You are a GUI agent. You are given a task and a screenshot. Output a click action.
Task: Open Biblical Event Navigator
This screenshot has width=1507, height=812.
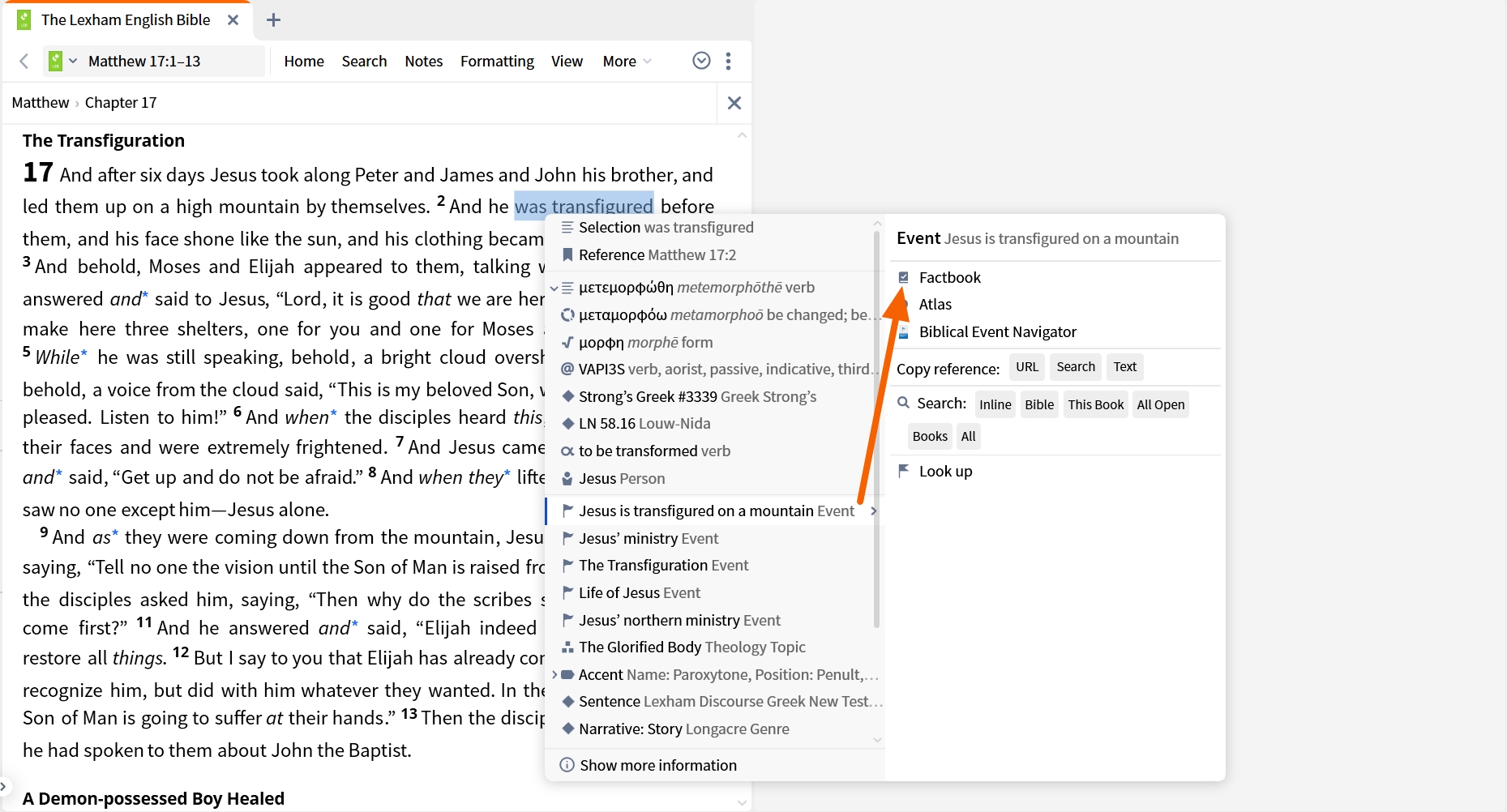997,331
